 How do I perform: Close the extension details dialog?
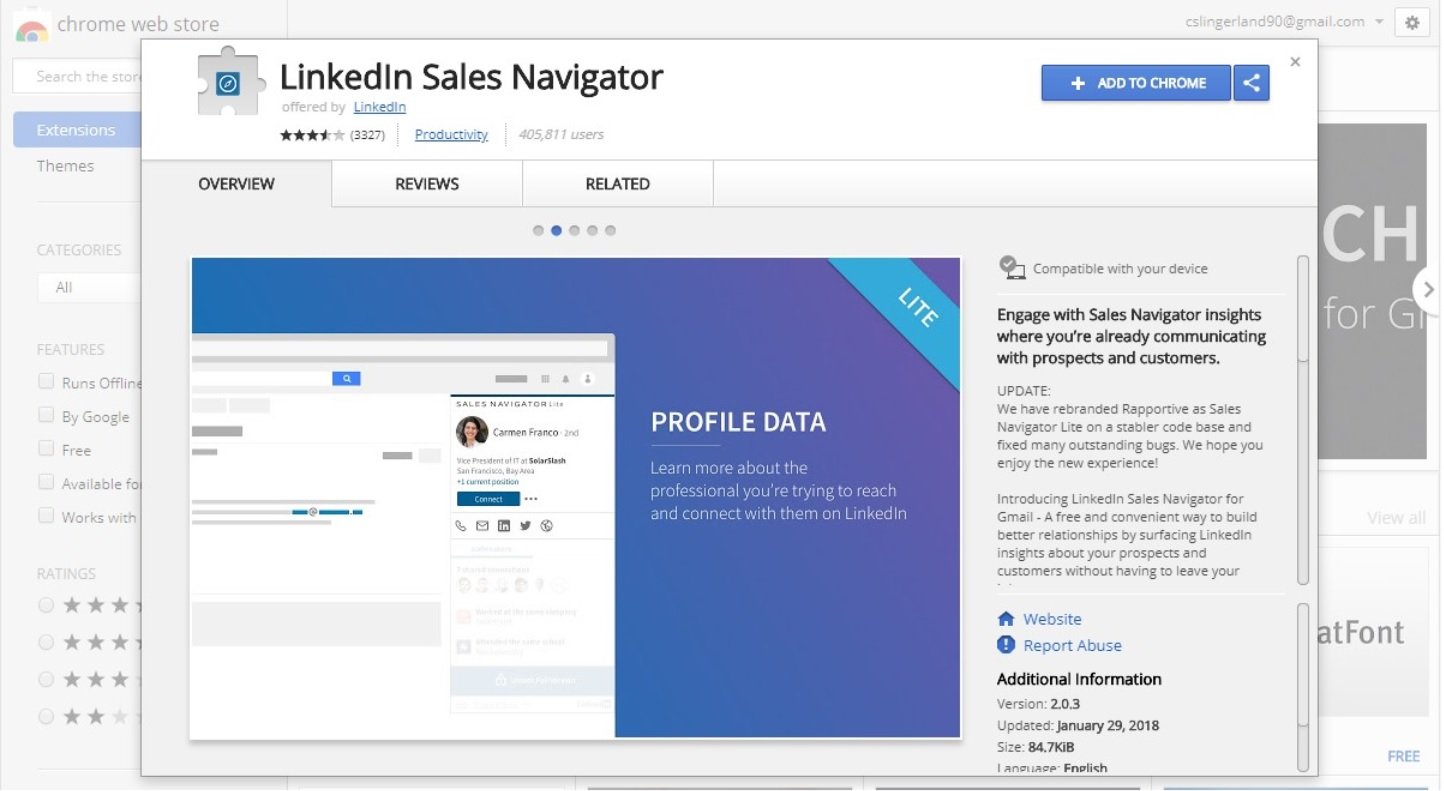tap(1295, 62)
